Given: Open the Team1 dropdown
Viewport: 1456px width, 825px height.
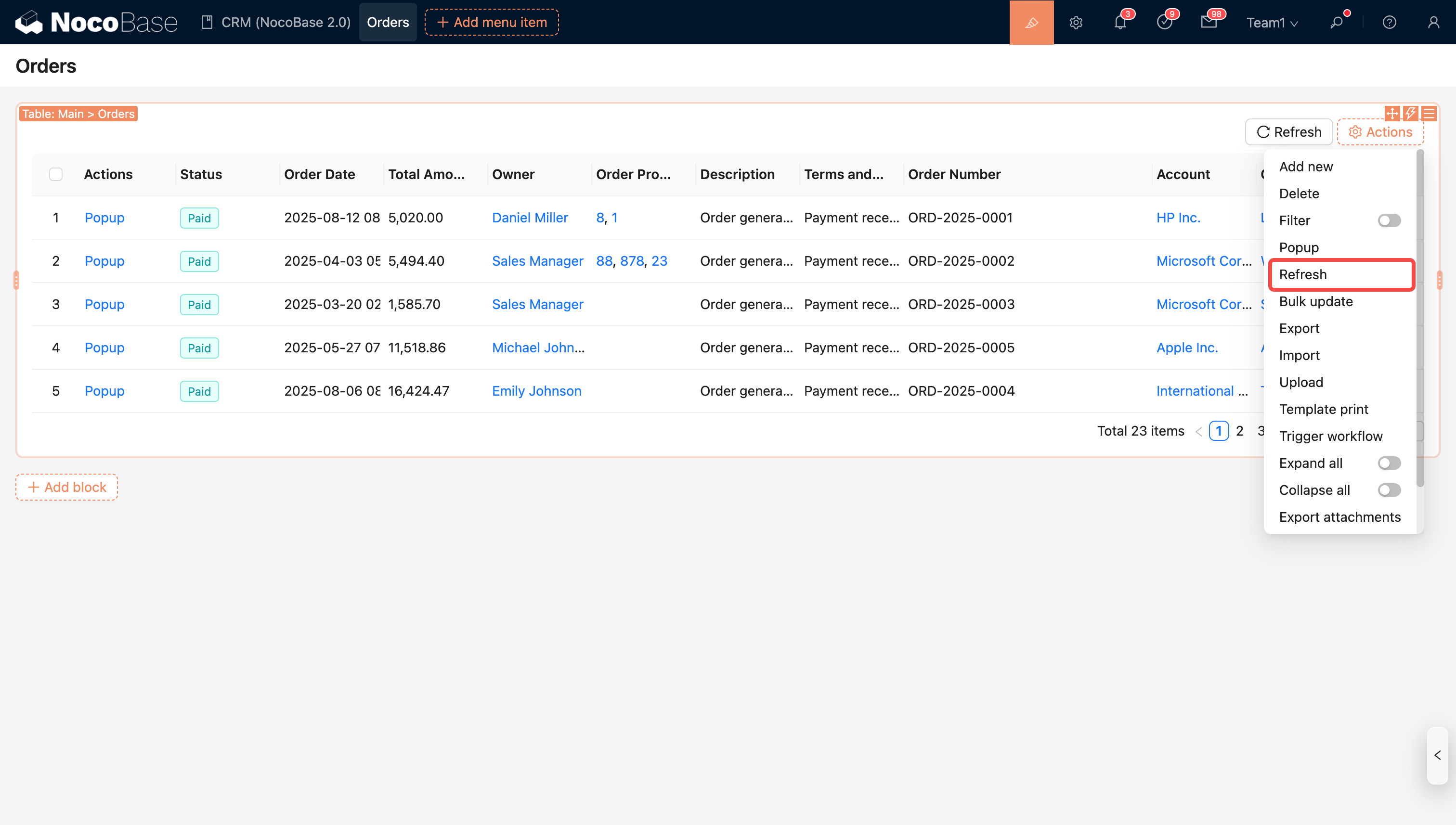Looking at the screenshot, I should (1271, 22).
